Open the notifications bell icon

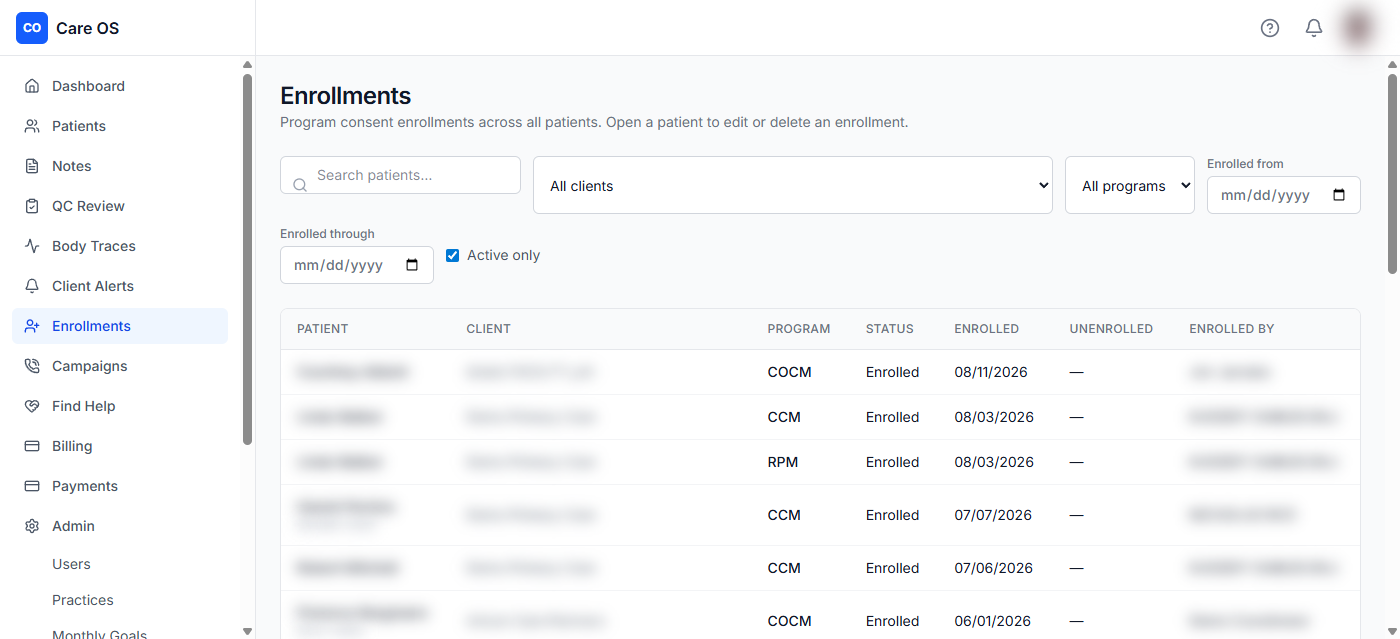tap(1314, 28)
